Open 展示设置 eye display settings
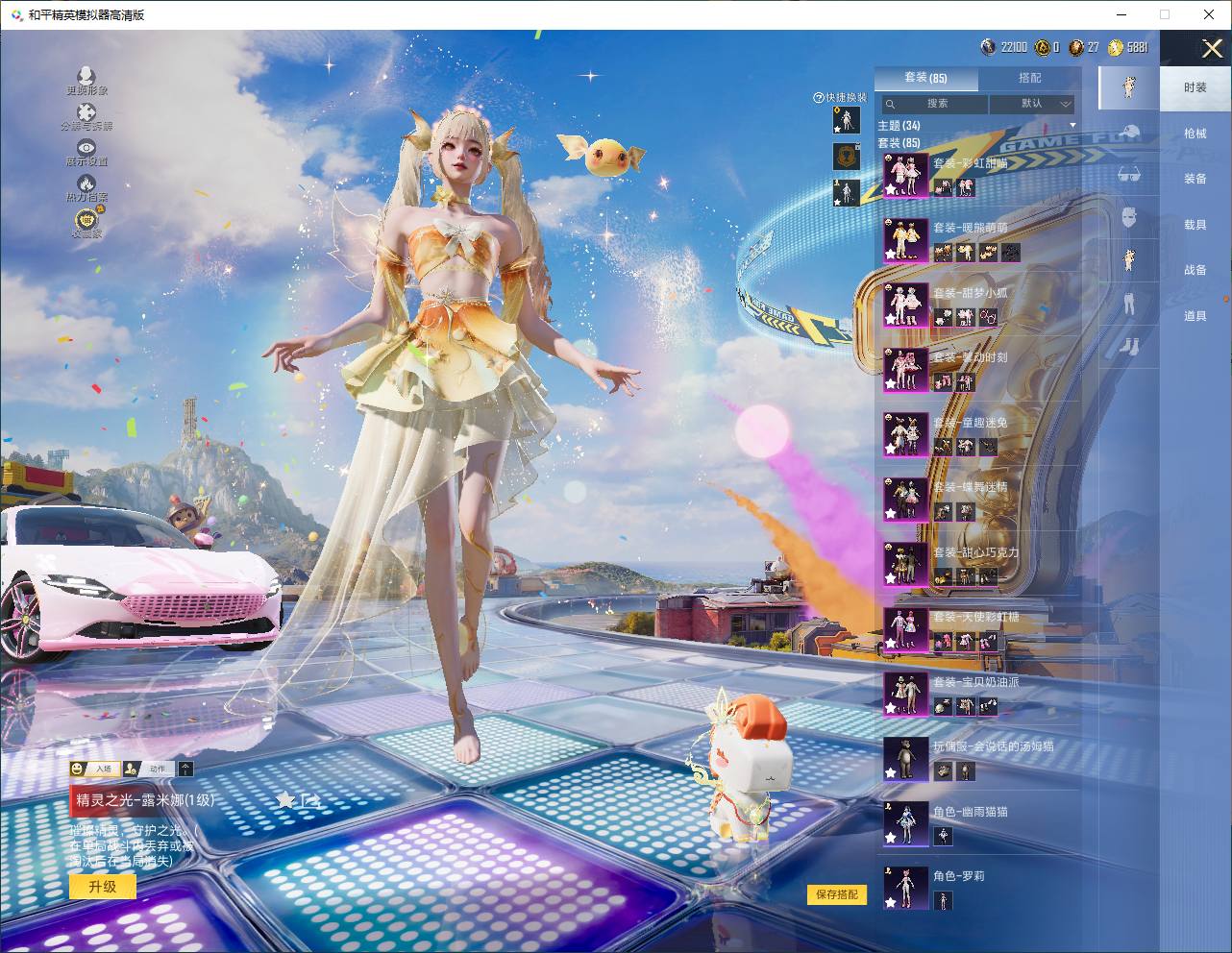Image resolution: width=1232 pixels, height=953 pixels. pyautogui.click(x=86, y=148)
